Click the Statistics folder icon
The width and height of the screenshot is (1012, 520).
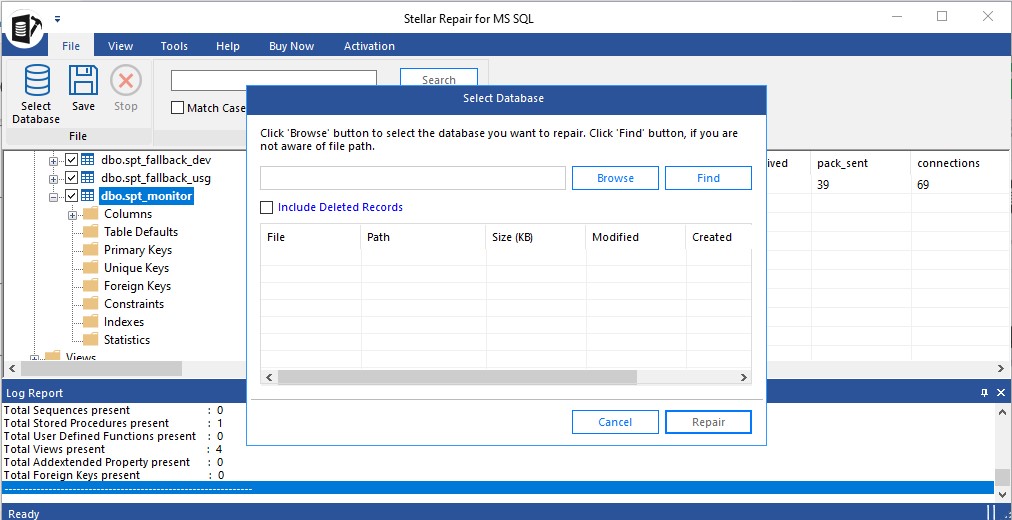click(90, 340)
